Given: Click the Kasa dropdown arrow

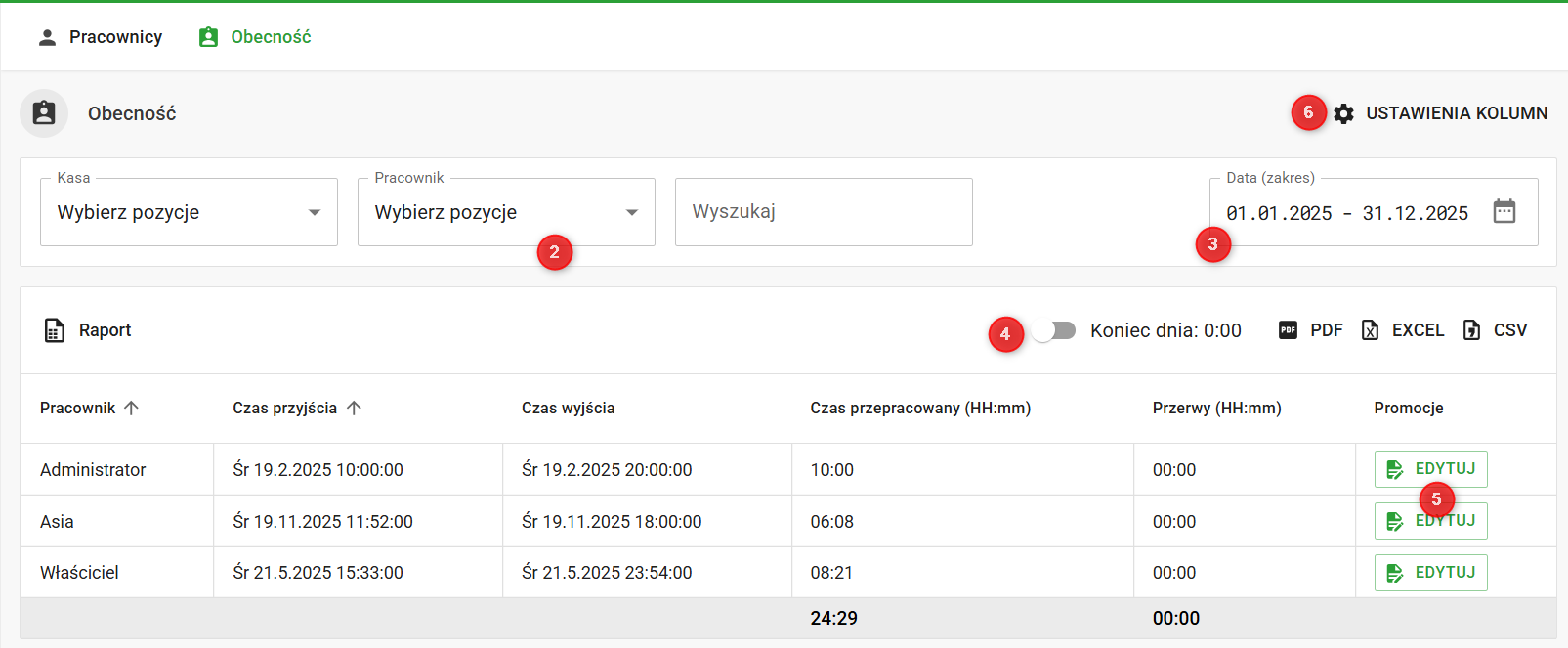Looking at the screenshot, I should (x=315, y=212).
